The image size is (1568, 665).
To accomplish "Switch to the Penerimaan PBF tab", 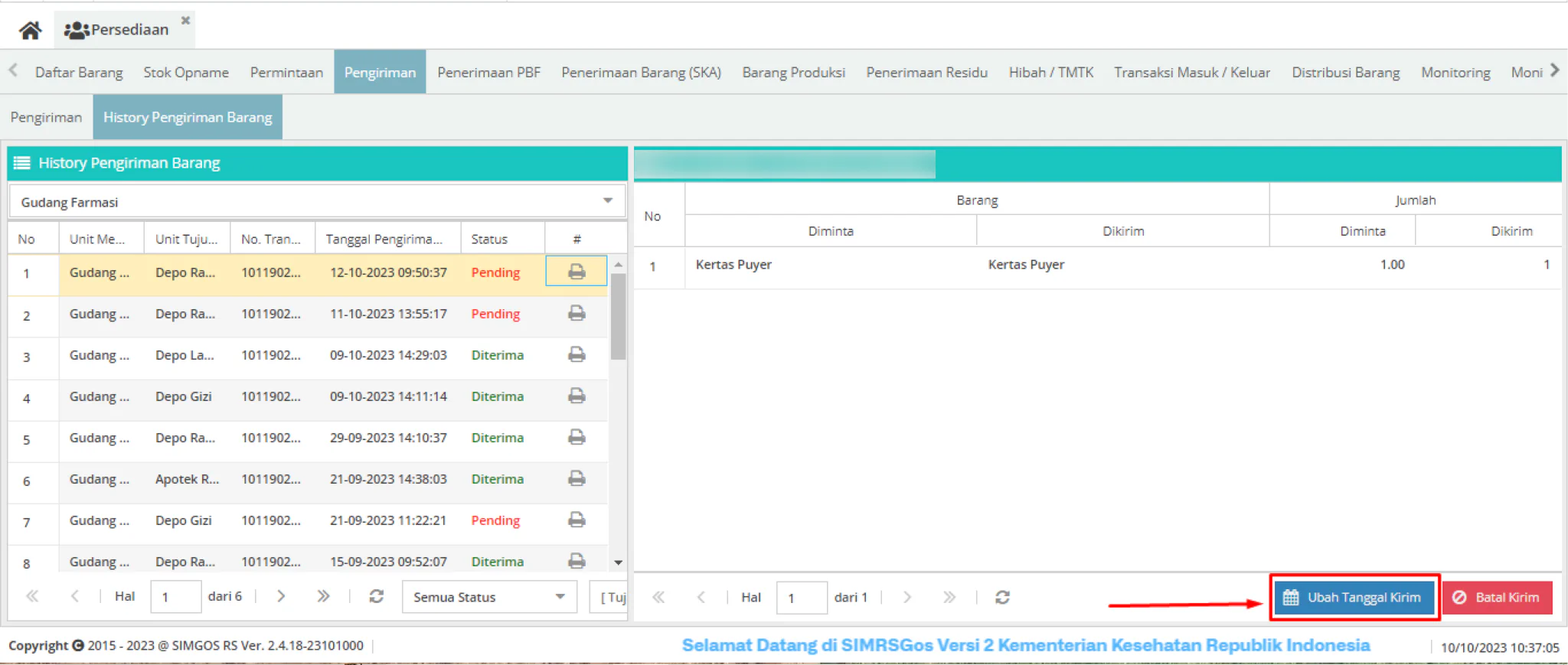I will [488, 72].
